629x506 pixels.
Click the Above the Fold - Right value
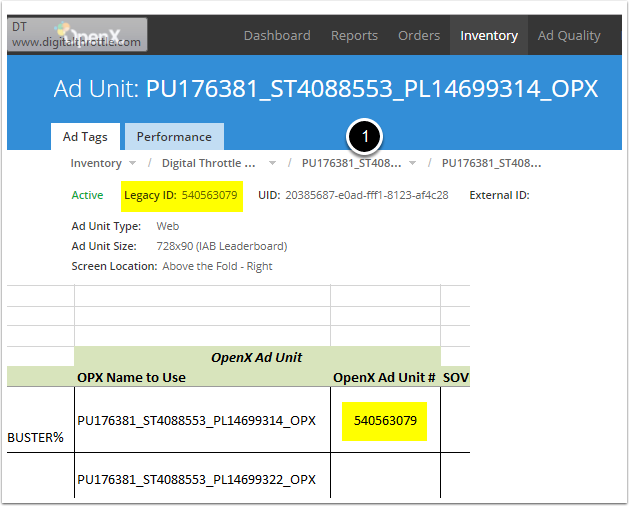217,266
